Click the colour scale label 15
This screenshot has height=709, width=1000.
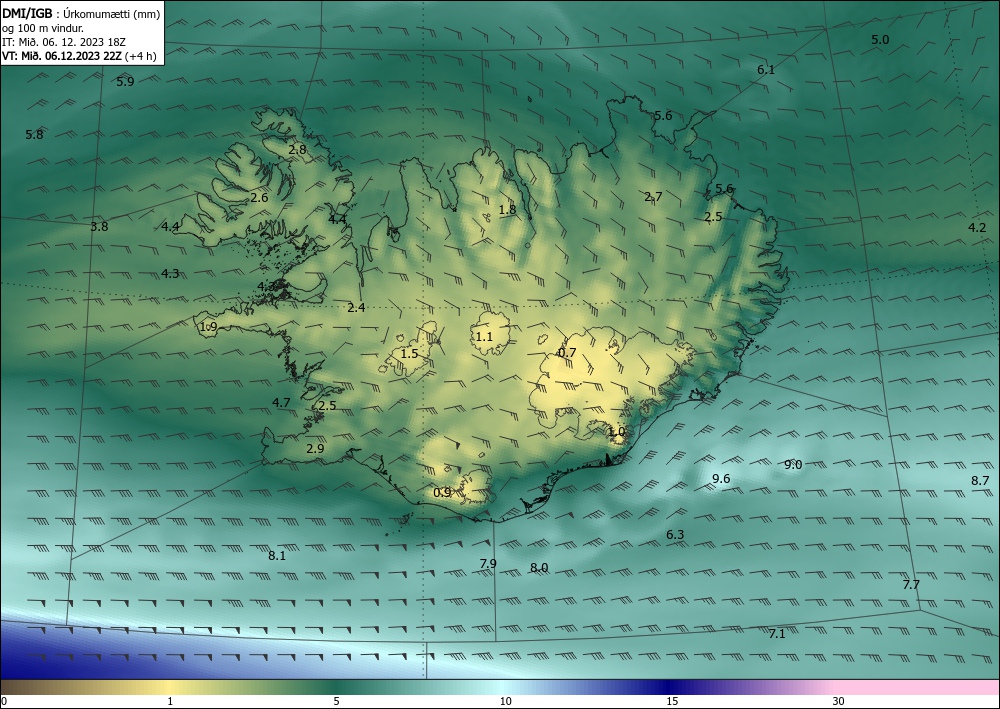[672, 702]
